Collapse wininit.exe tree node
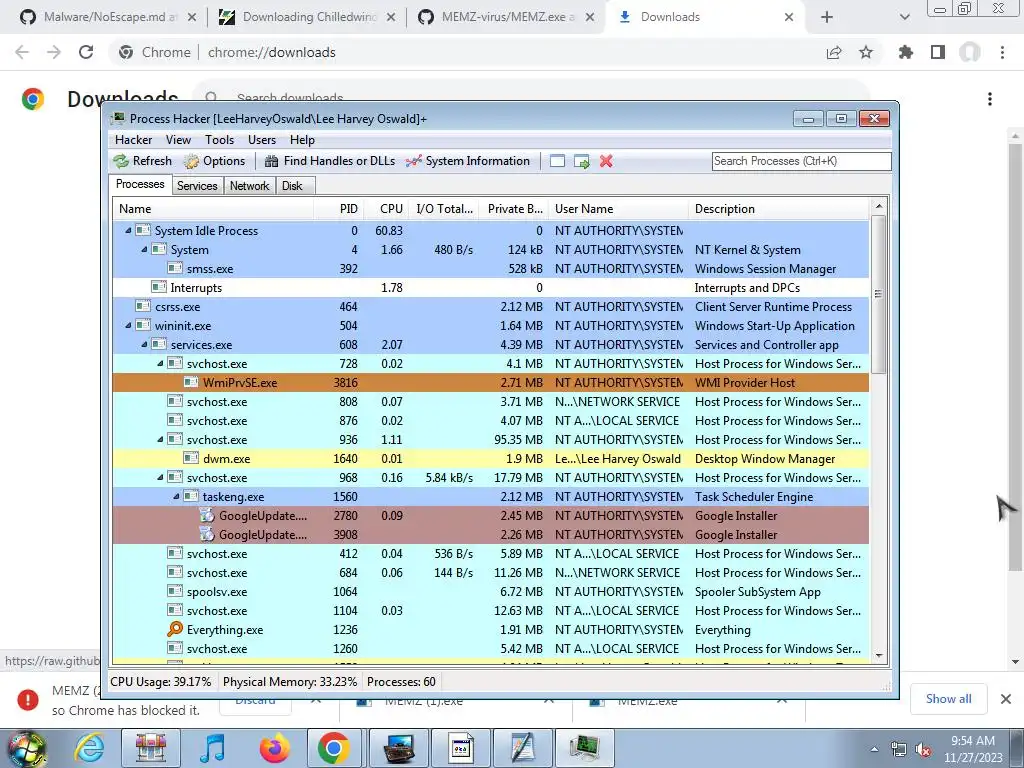This screenshot has width=1024, height=768. coord(128,325)
